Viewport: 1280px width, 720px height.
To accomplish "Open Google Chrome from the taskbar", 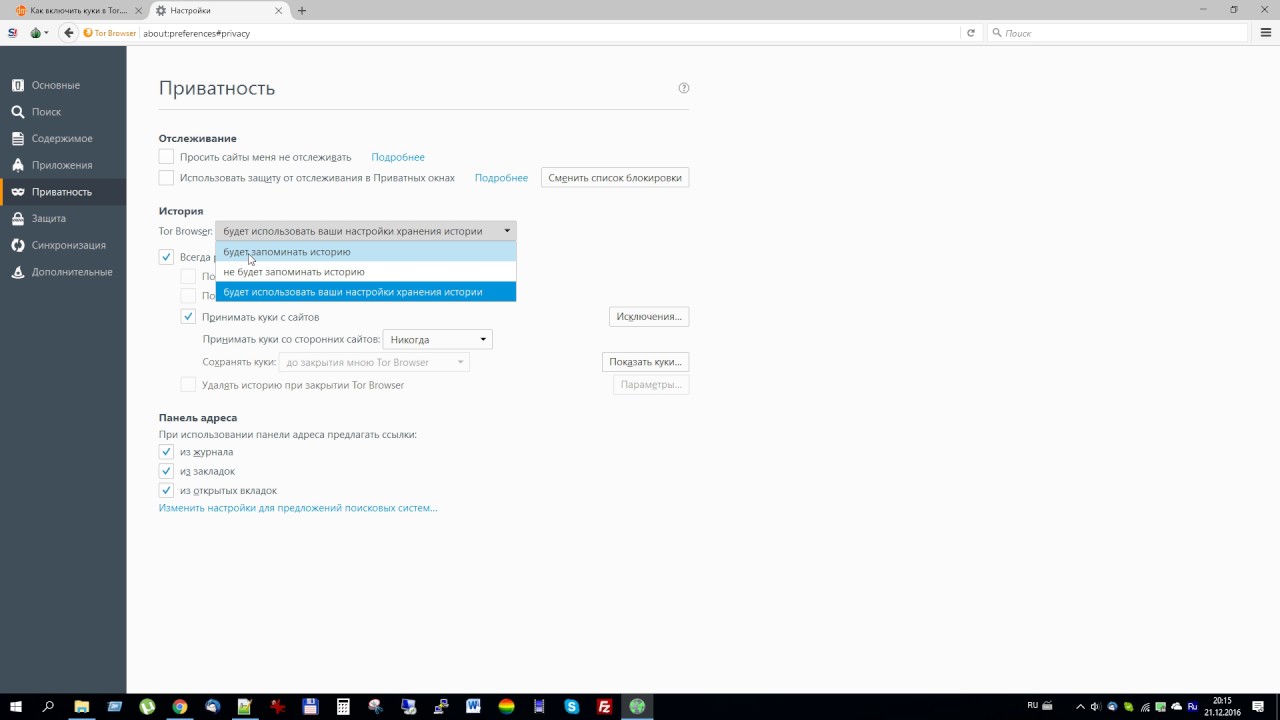I will click(180, 707).
